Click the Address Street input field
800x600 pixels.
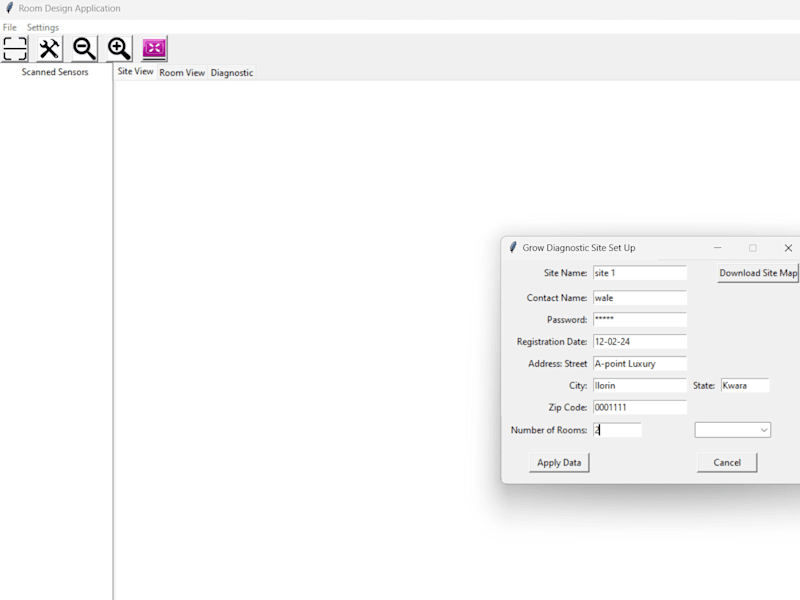tap(640, 364)
